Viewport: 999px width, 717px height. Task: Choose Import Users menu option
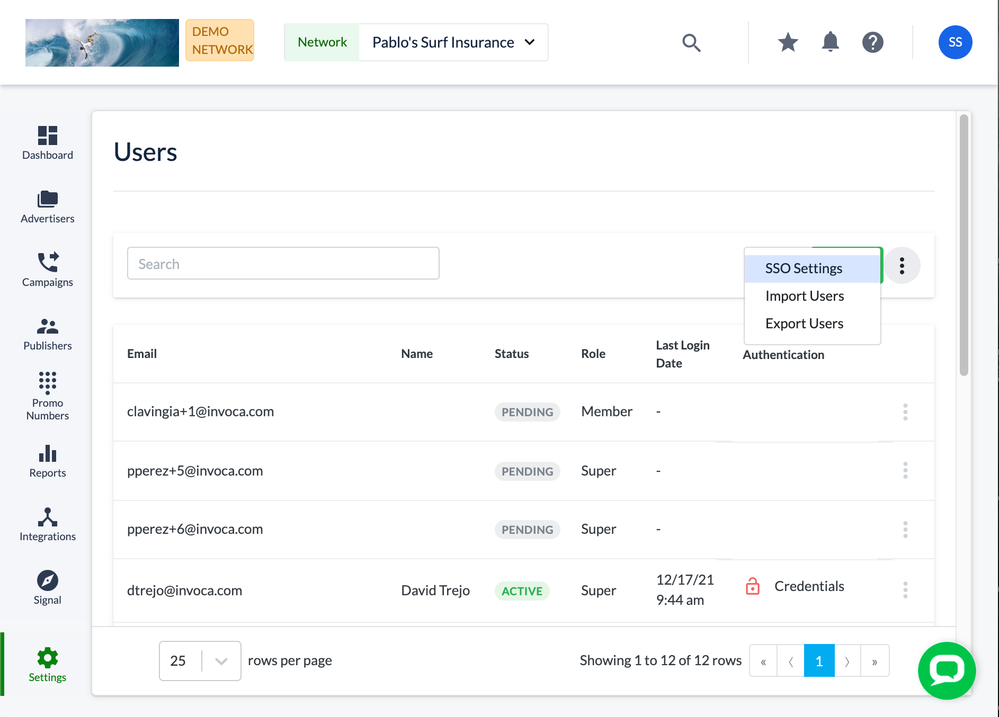coord(804,296)
